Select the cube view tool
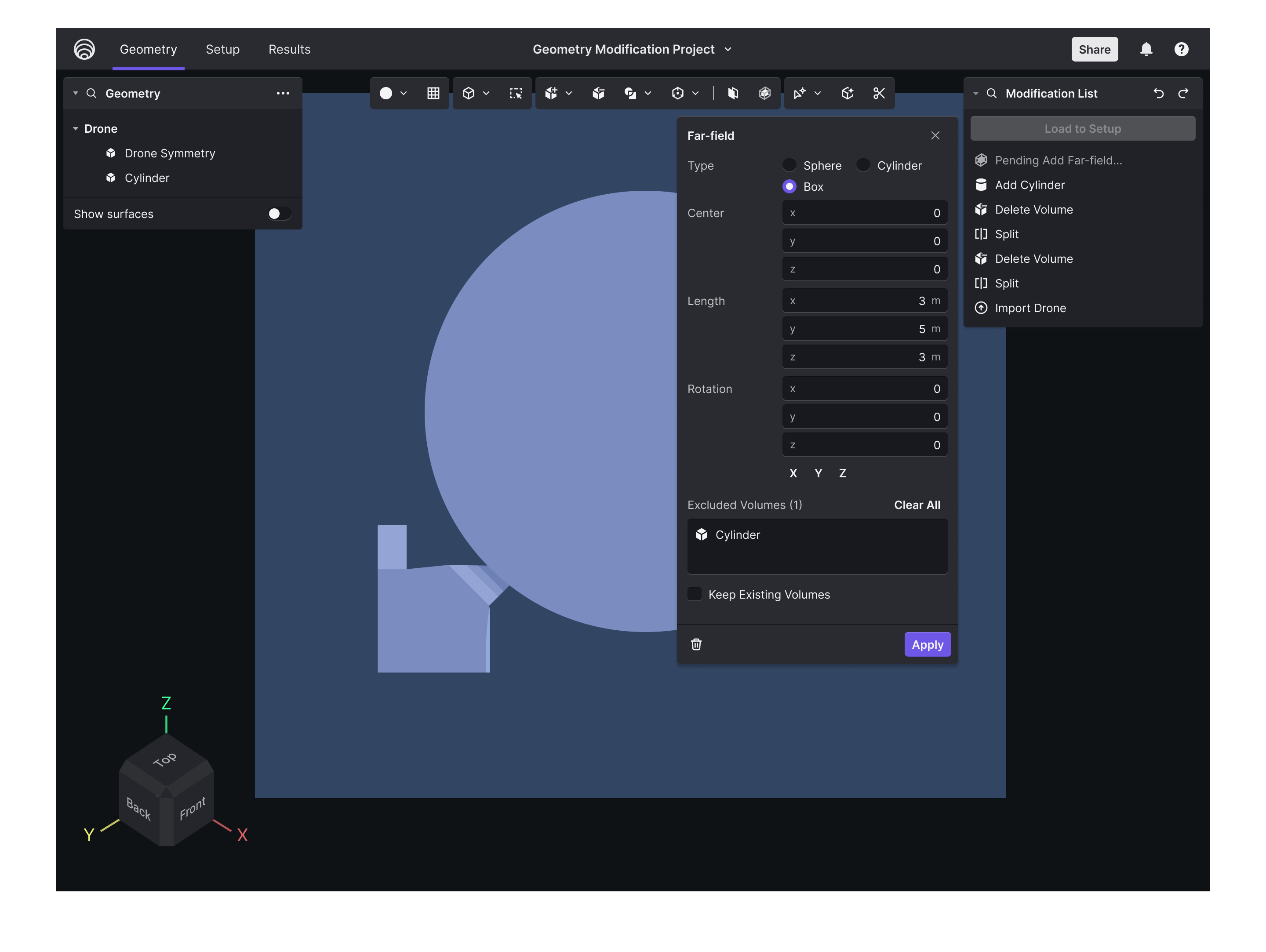This screenshot has width=1266, height=952. [468, 93]
